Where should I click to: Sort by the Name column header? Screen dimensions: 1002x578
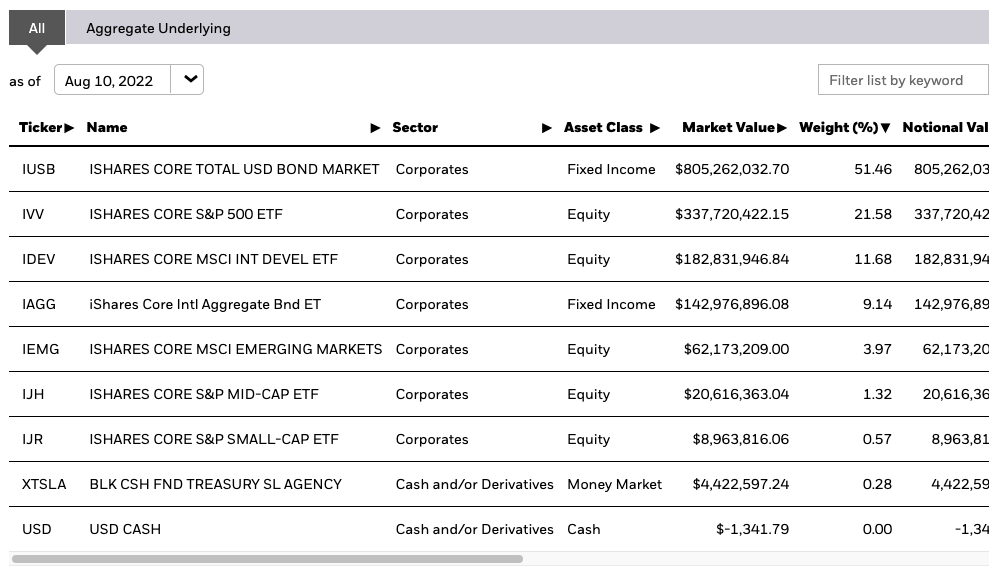coord(107,127)
